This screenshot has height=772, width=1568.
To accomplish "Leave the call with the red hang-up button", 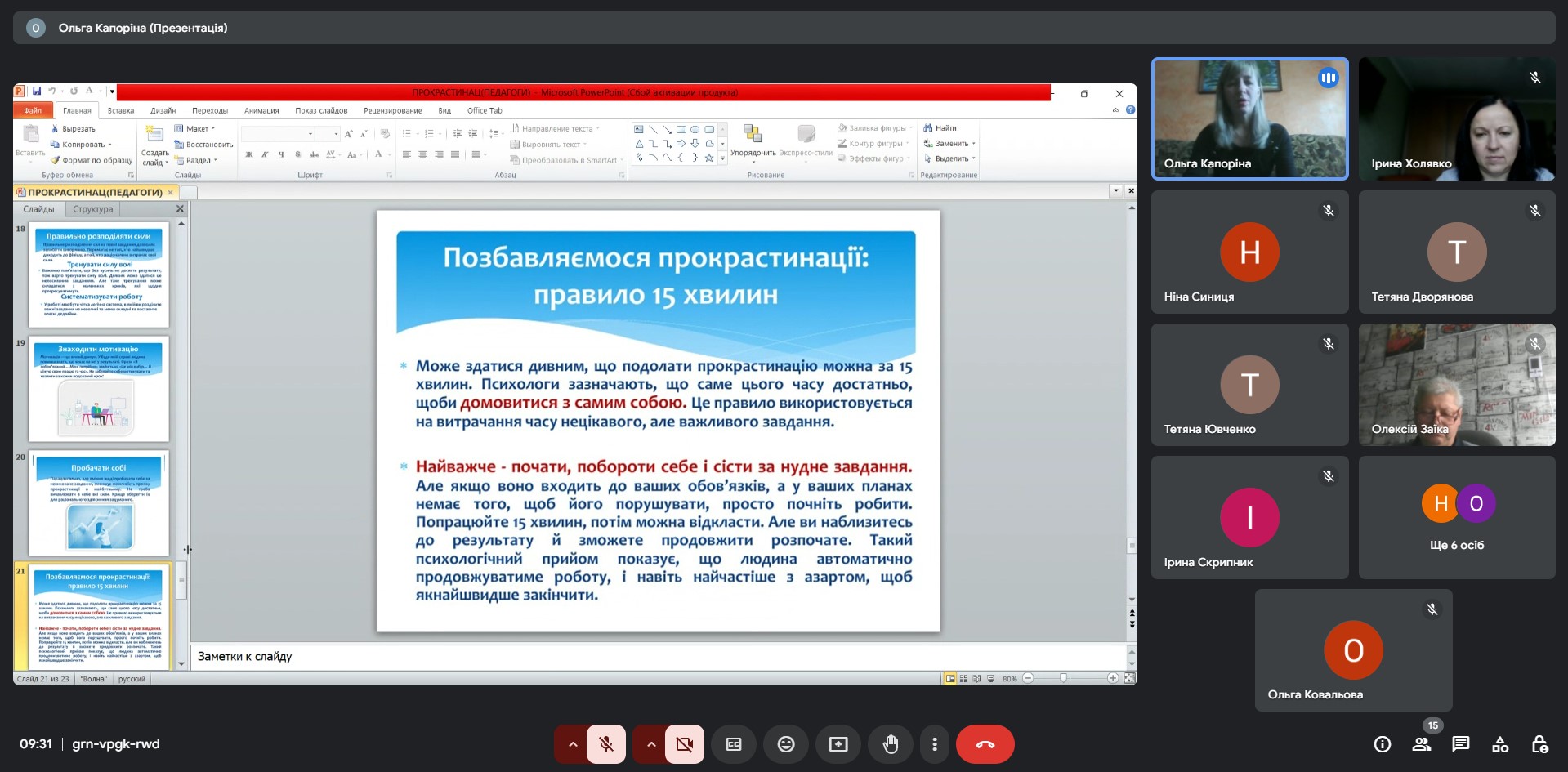I will pos(985,744).
